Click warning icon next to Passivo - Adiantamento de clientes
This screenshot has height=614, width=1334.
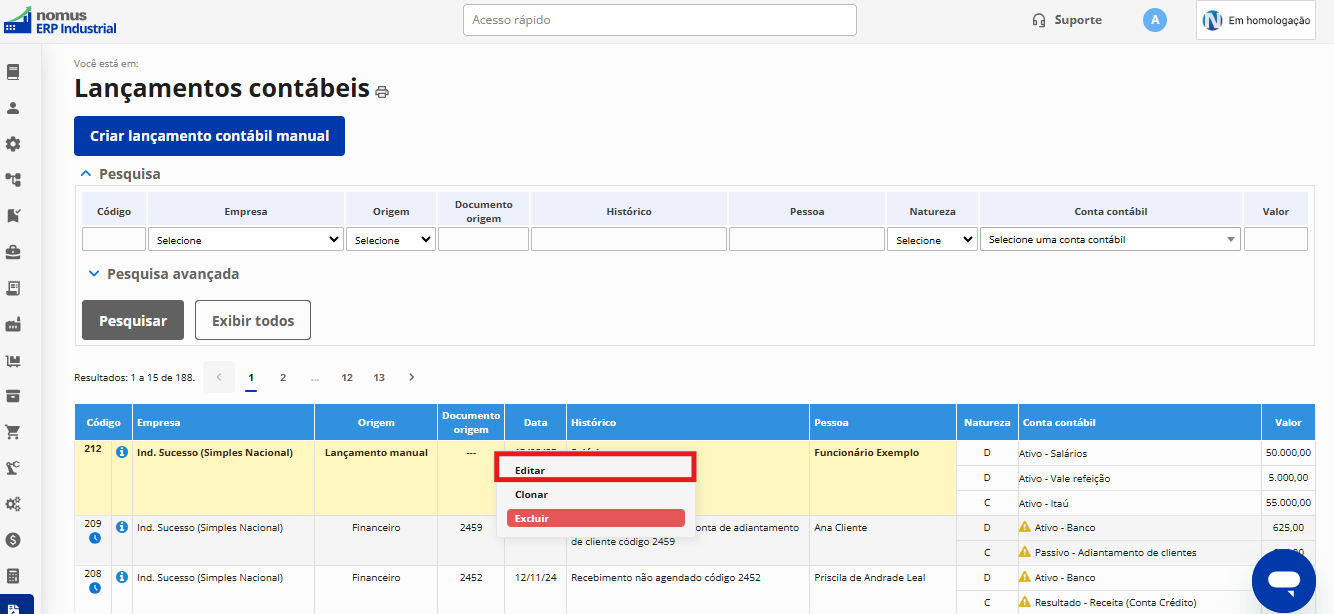(x=1025, y=552)
